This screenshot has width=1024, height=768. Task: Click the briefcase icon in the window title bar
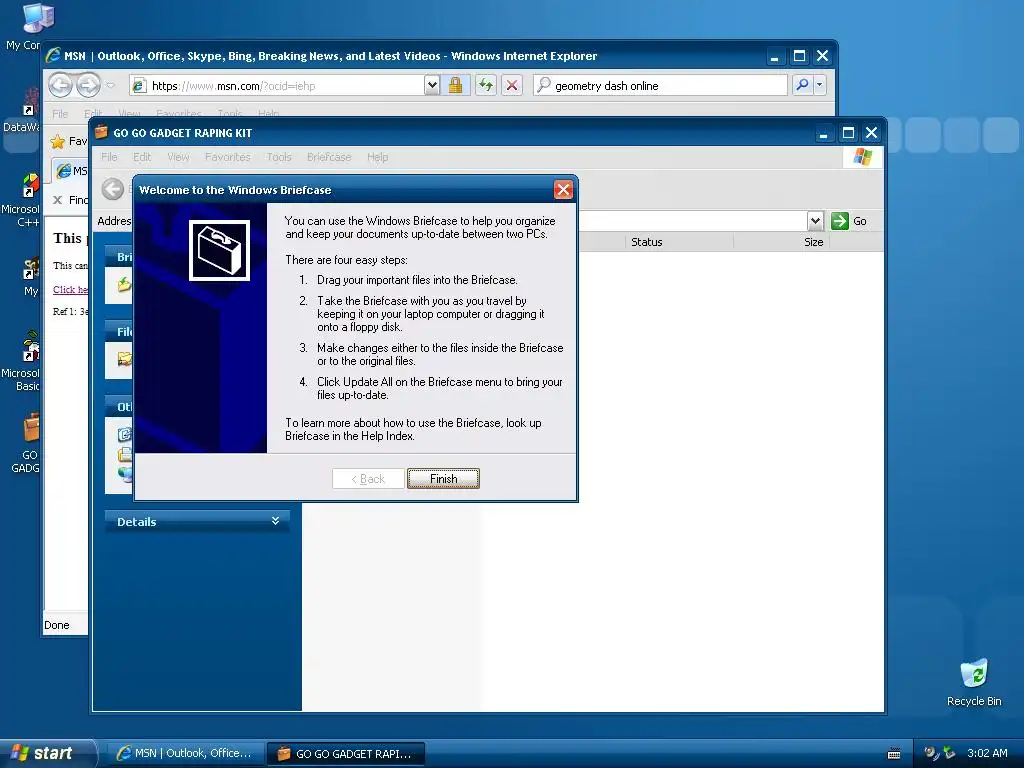(x=101, y=133)
